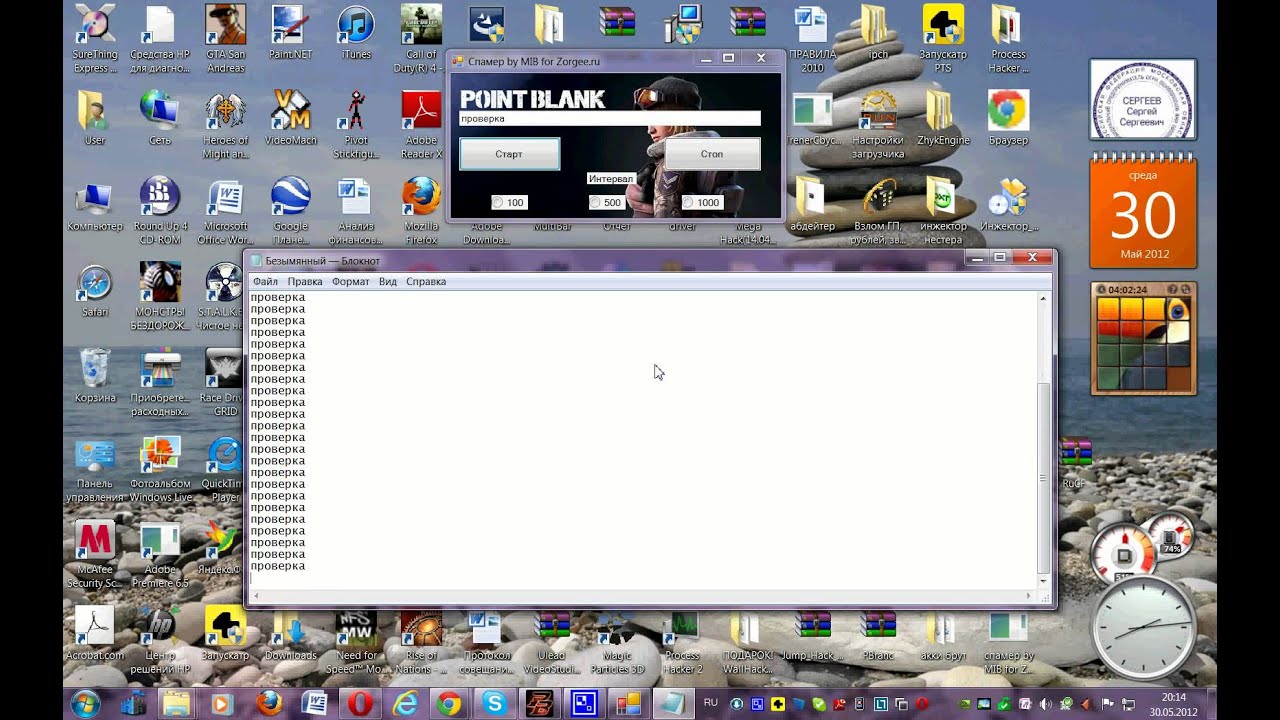This screenshot has width=1280, height=720.
Task: Select the Round Up 4 CD-ROM icon
Action: [x=160, y=210]
